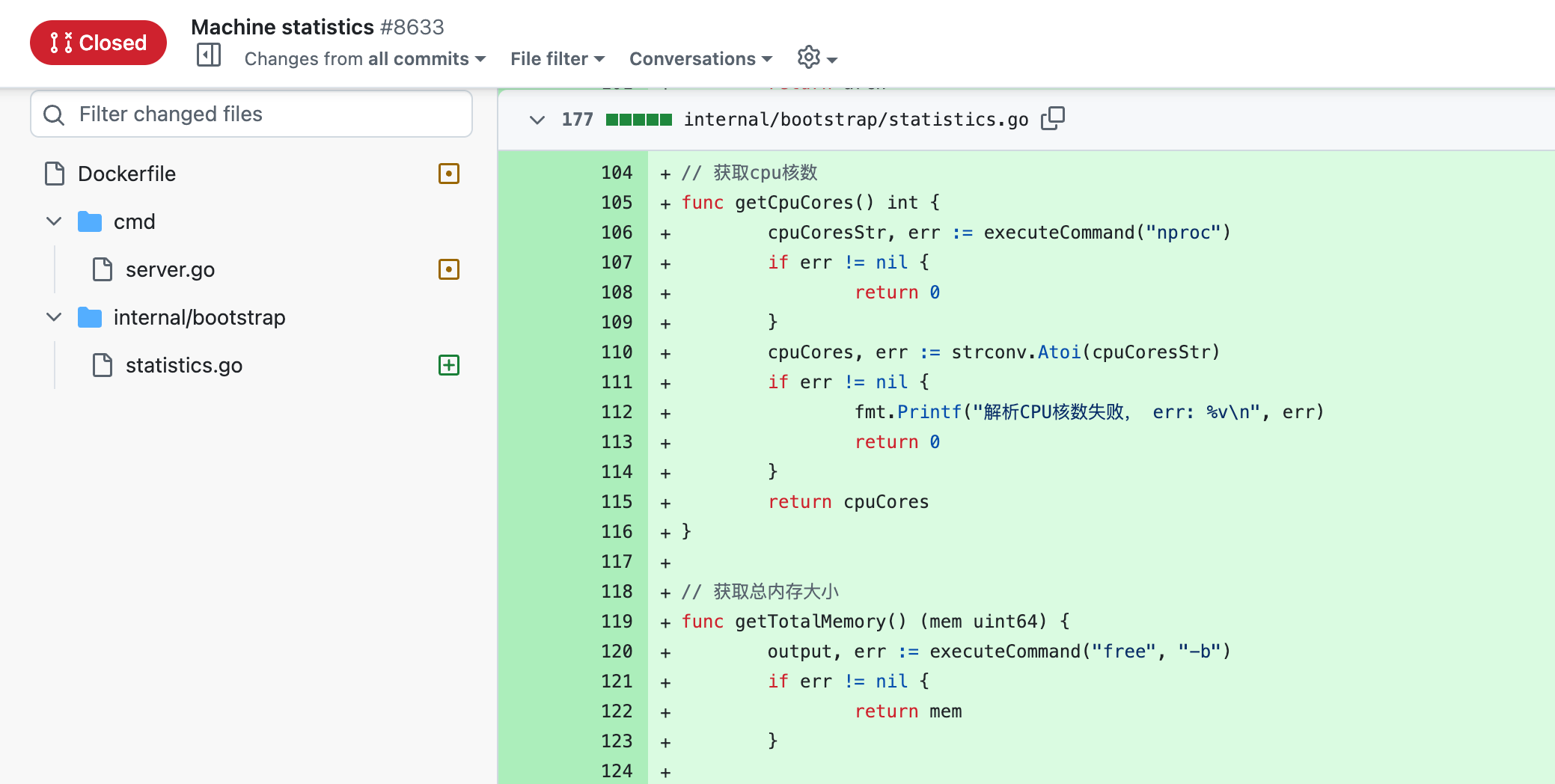Select Dockerfile in the changed files list
1555x784 pixels.
[126, 174]
